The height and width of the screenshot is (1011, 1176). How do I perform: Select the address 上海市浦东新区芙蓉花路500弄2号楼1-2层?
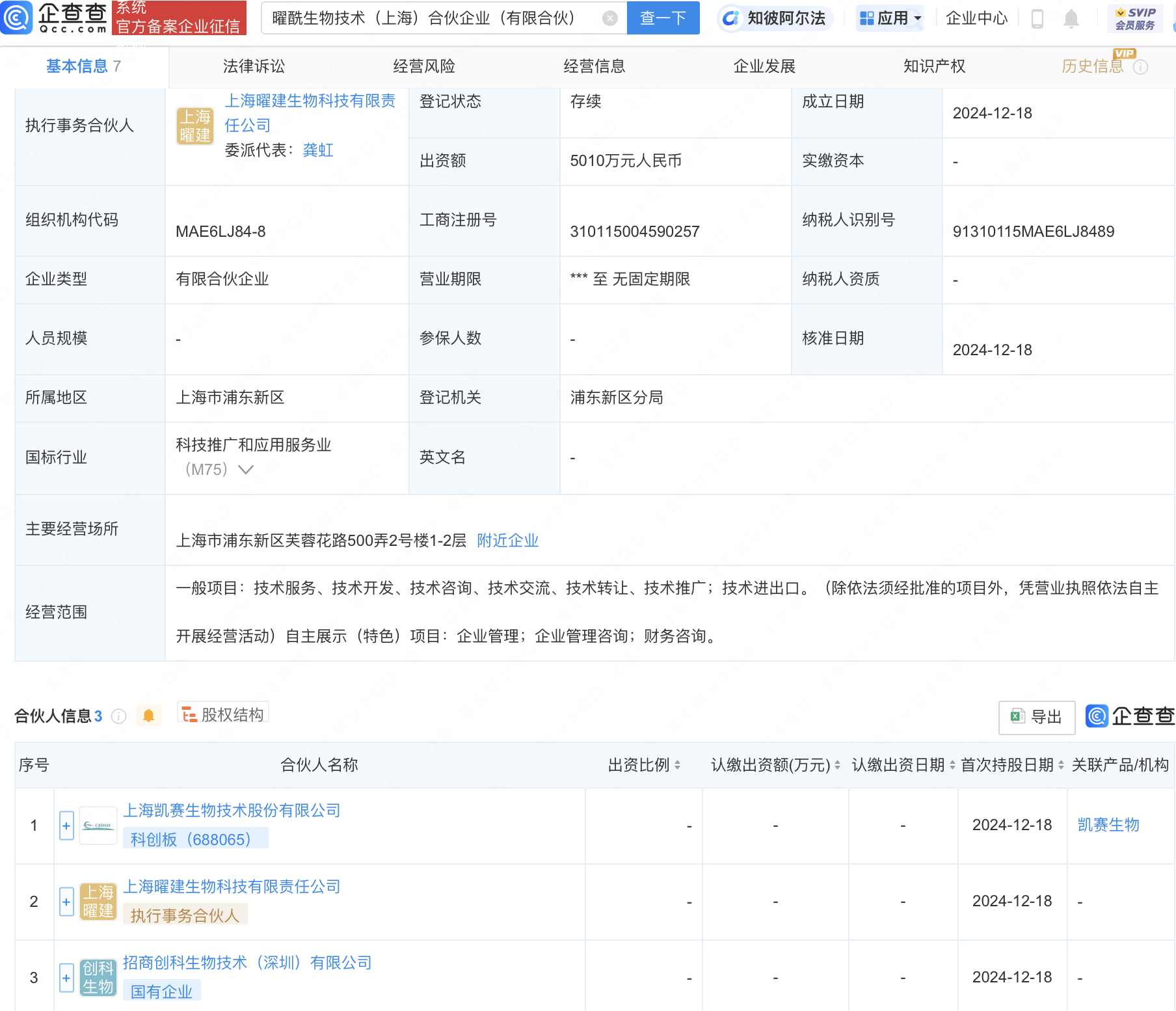pyautogui.click(x=321, y=541)
